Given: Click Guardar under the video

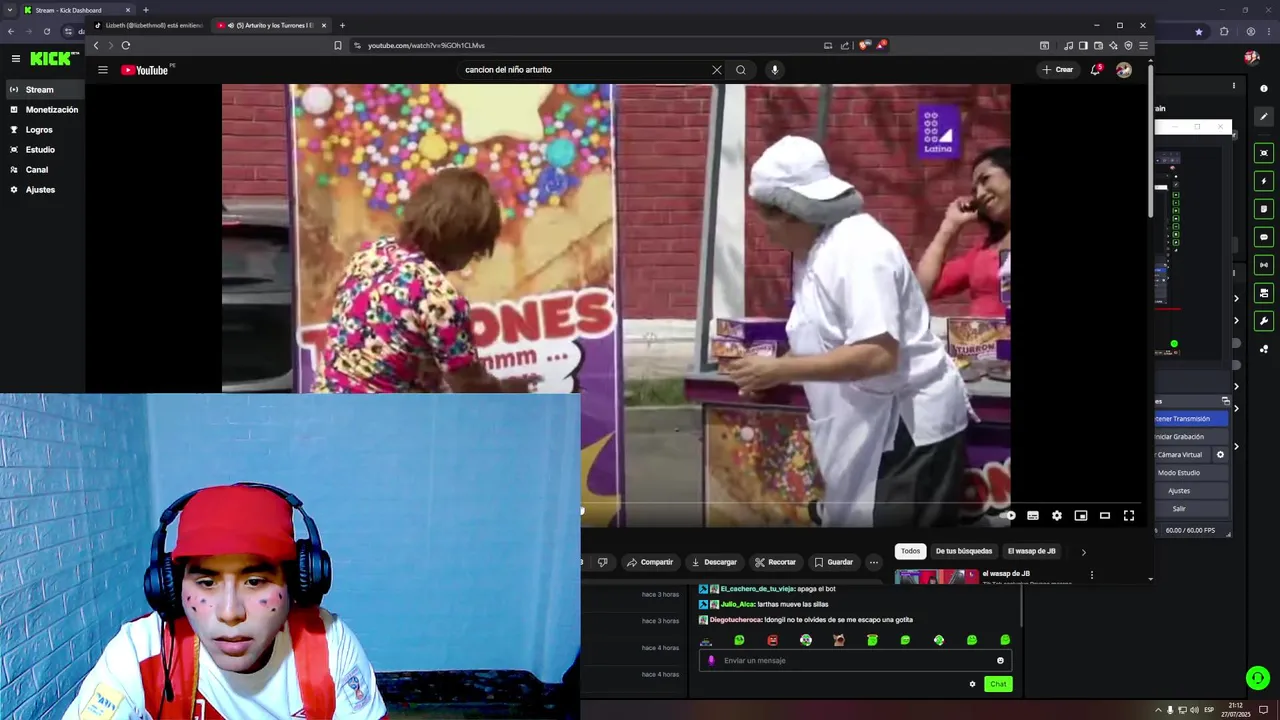Looking at the screenshot, I should tap(834, 562).
